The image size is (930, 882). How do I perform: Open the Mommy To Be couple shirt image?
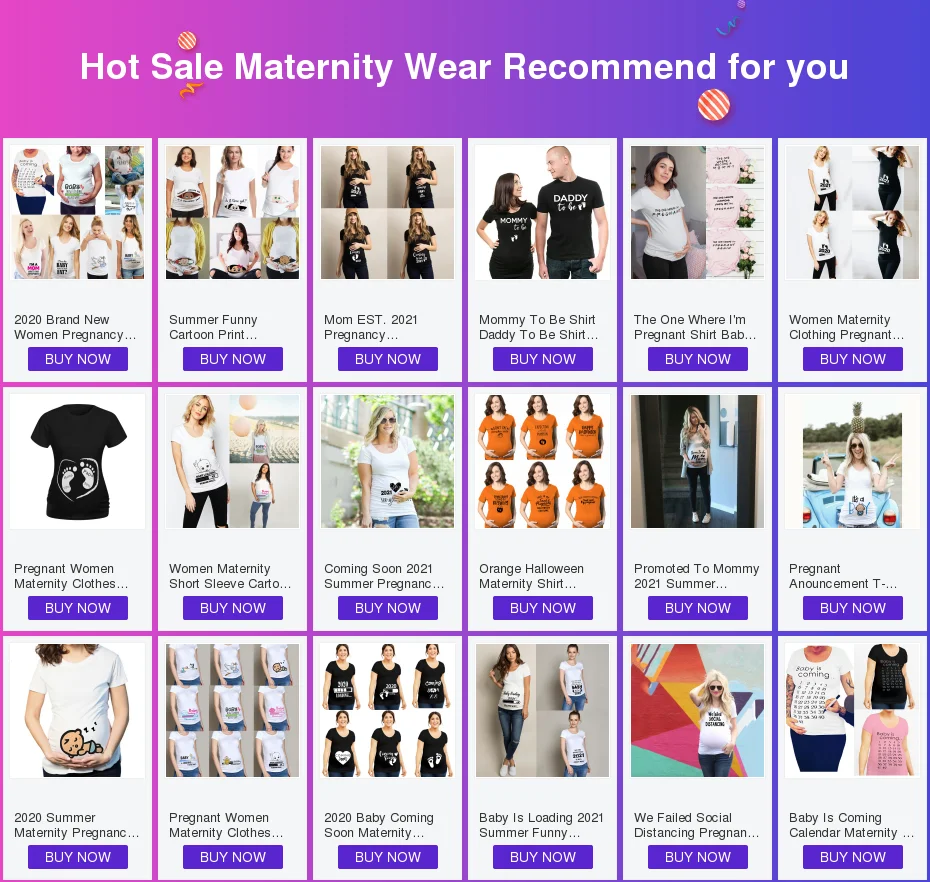point(542,212)
